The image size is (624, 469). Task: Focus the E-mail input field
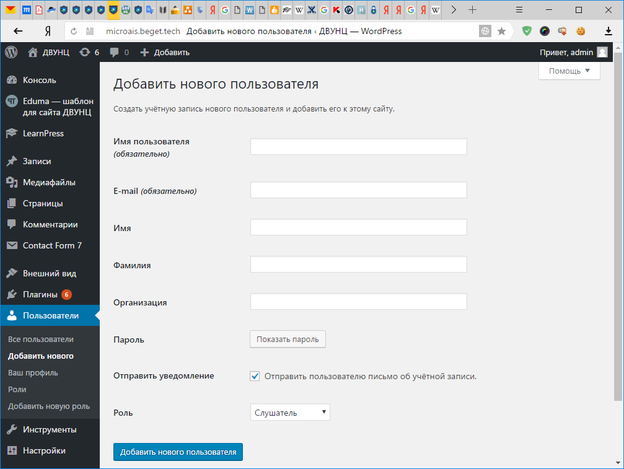click(358, 190)
